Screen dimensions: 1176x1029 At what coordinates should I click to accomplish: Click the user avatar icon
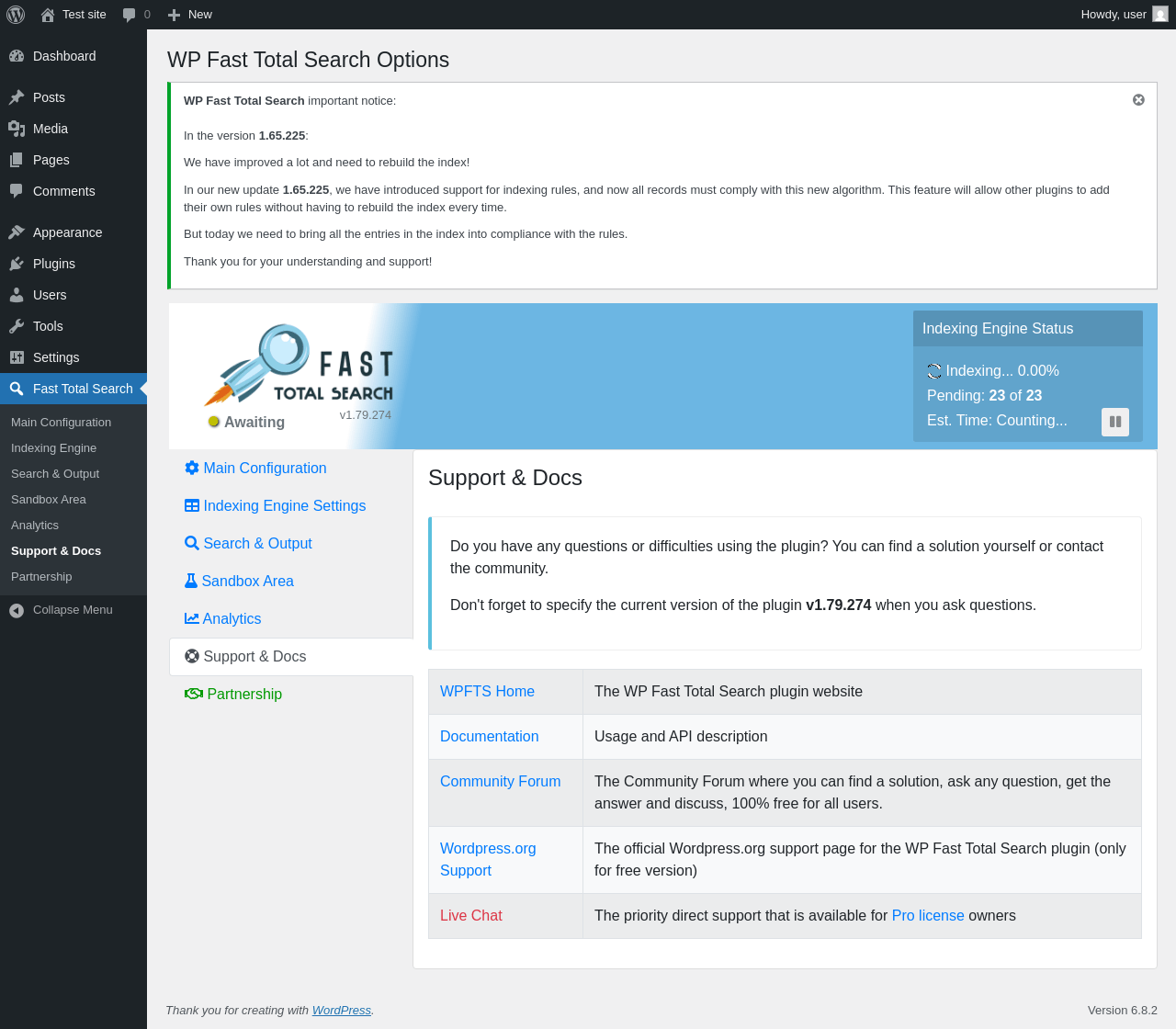pos(1160,15)
